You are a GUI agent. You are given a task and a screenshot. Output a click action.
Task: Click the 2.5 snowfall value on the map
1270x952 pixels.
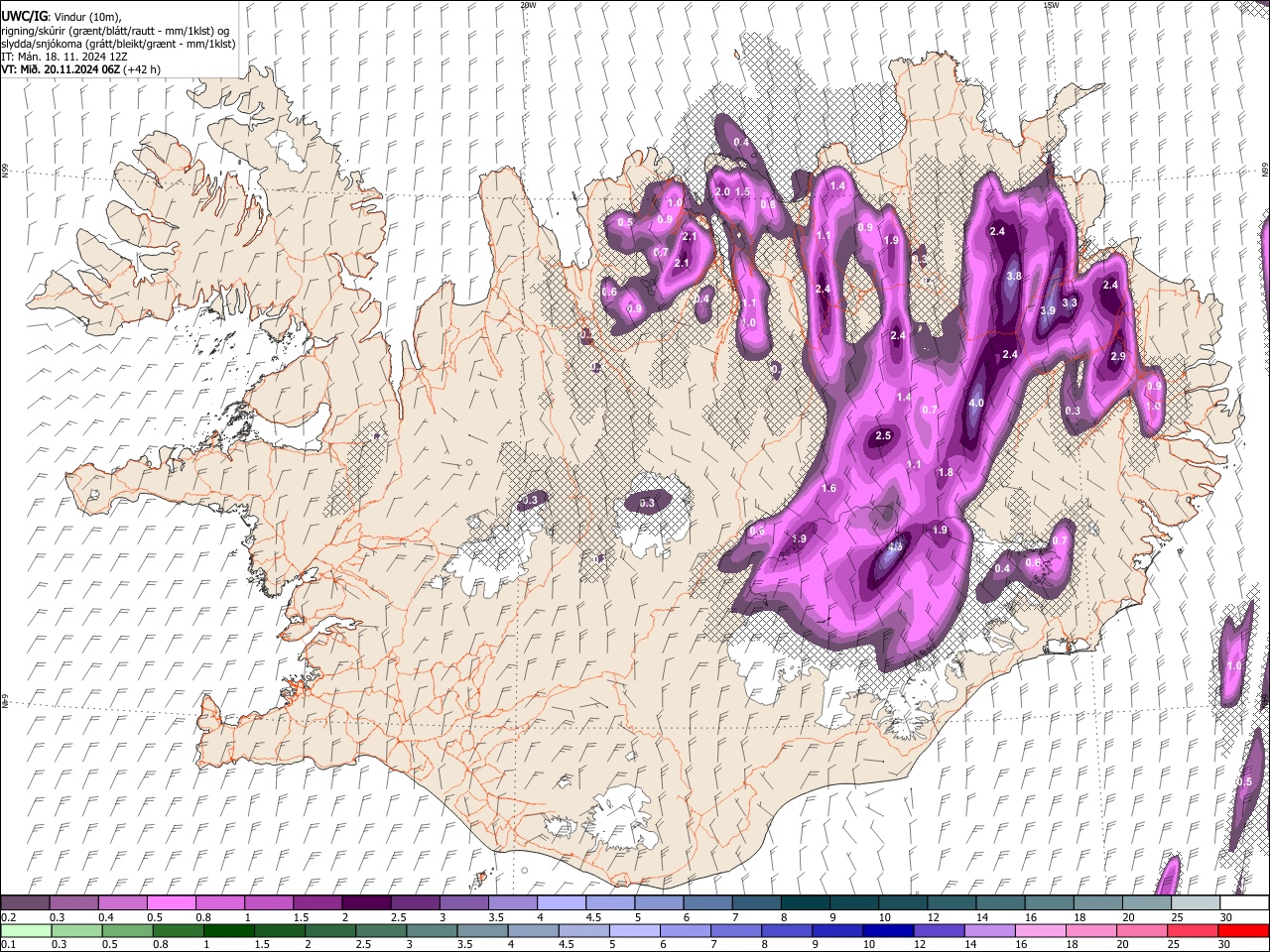point(883,436)
